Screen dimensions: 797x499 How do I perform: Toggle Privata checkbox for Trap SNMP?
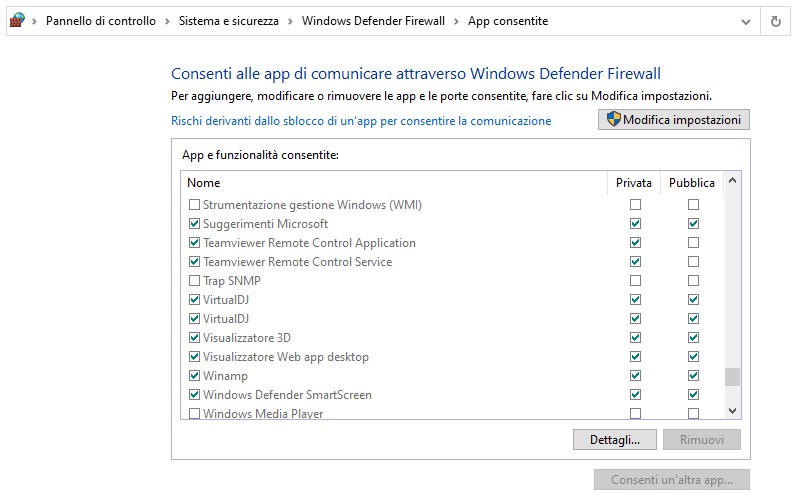635,281
